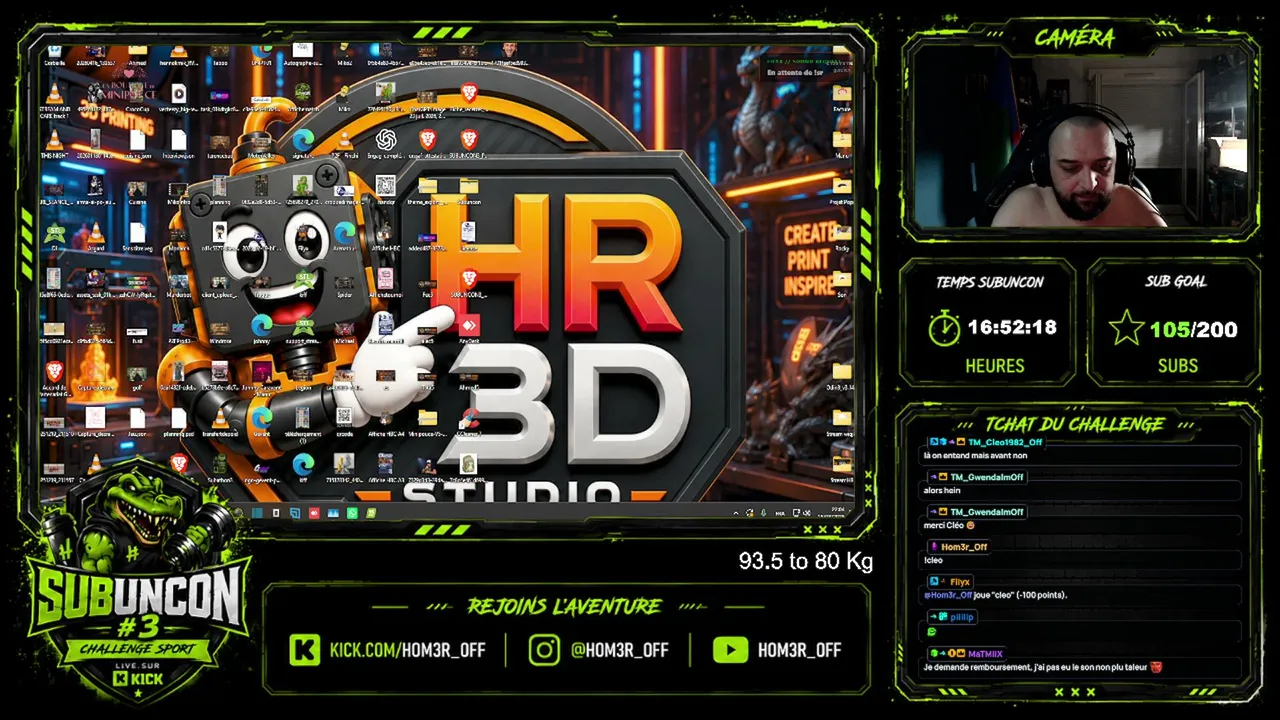This screenshot has width=1280, height=720.
Task: Select the VLC file "transfertdeposit"
Action: 220,421
